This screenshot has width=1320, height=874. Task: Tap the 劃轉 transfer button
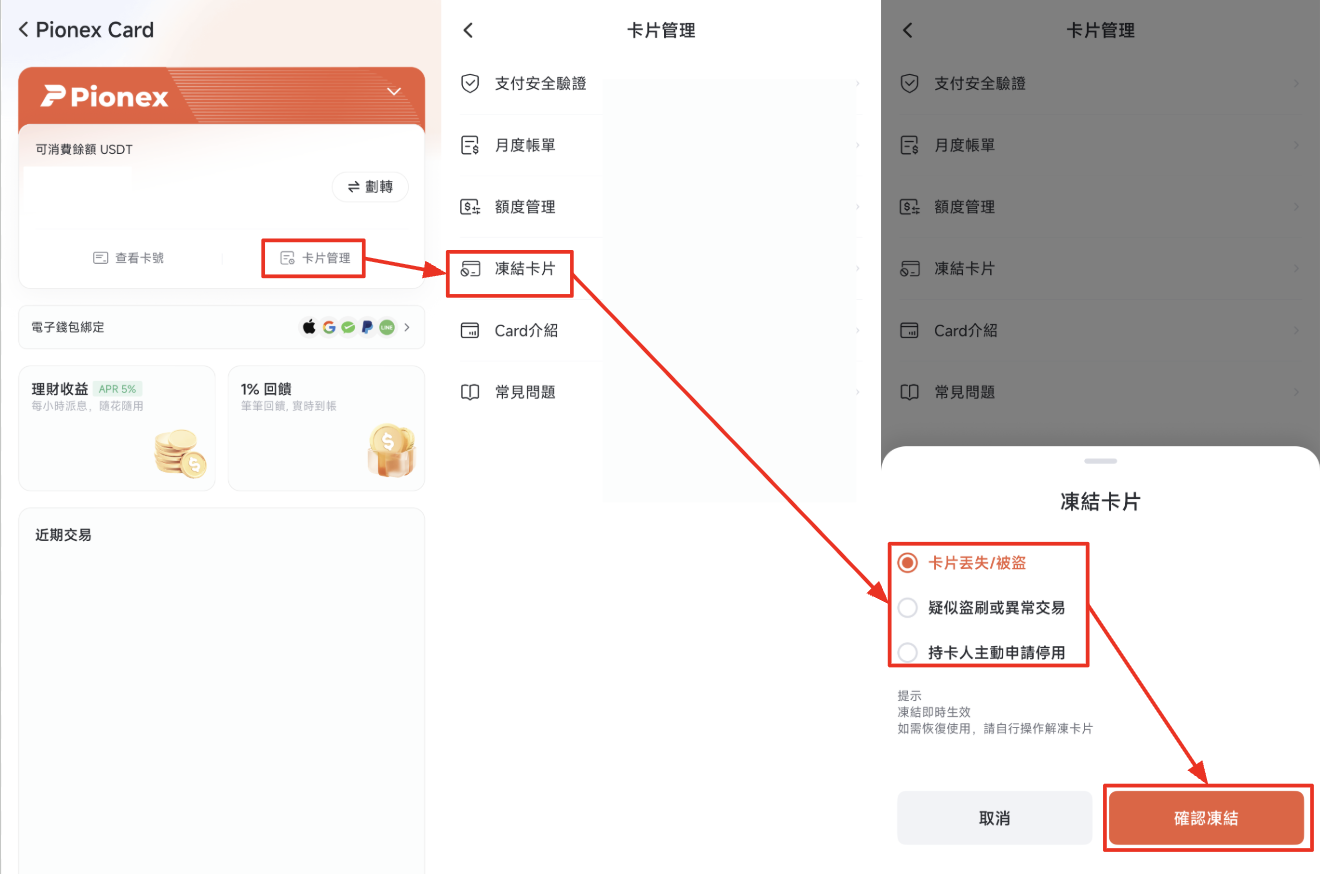pyautogui.click(x=370, y=187)
